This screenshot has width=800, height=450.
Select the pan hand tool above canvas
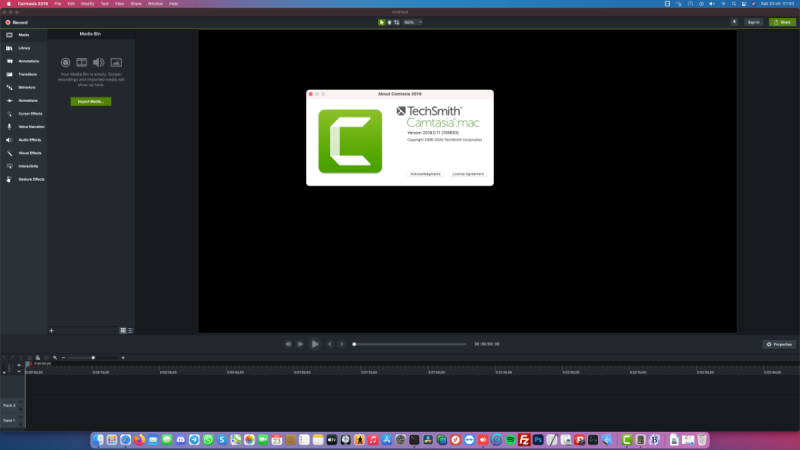389,21
